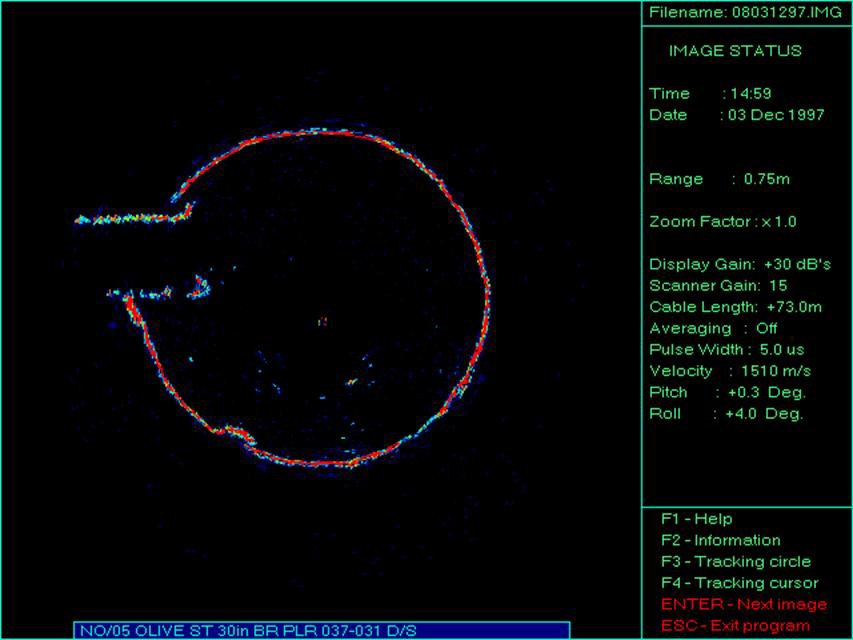Image resolution: width=853 pixels, height=640 pixels.
Task: Click the Averaging Off line
Action: [x=713, y=328]
